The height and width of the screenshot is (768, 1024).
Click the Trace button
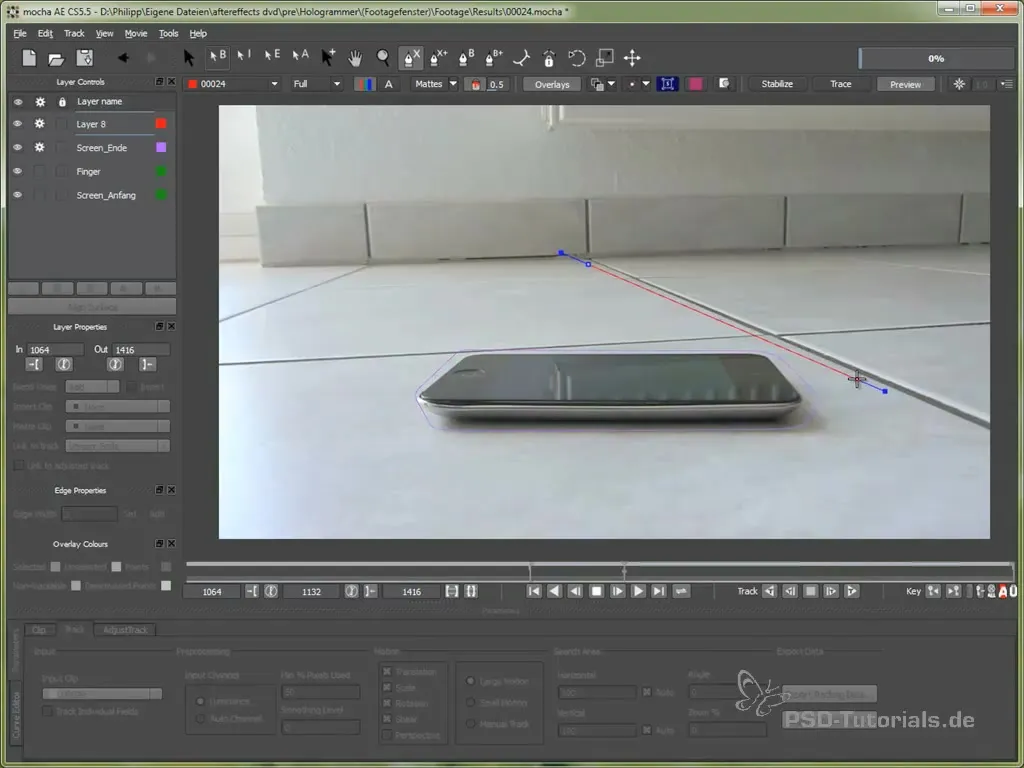840,84
